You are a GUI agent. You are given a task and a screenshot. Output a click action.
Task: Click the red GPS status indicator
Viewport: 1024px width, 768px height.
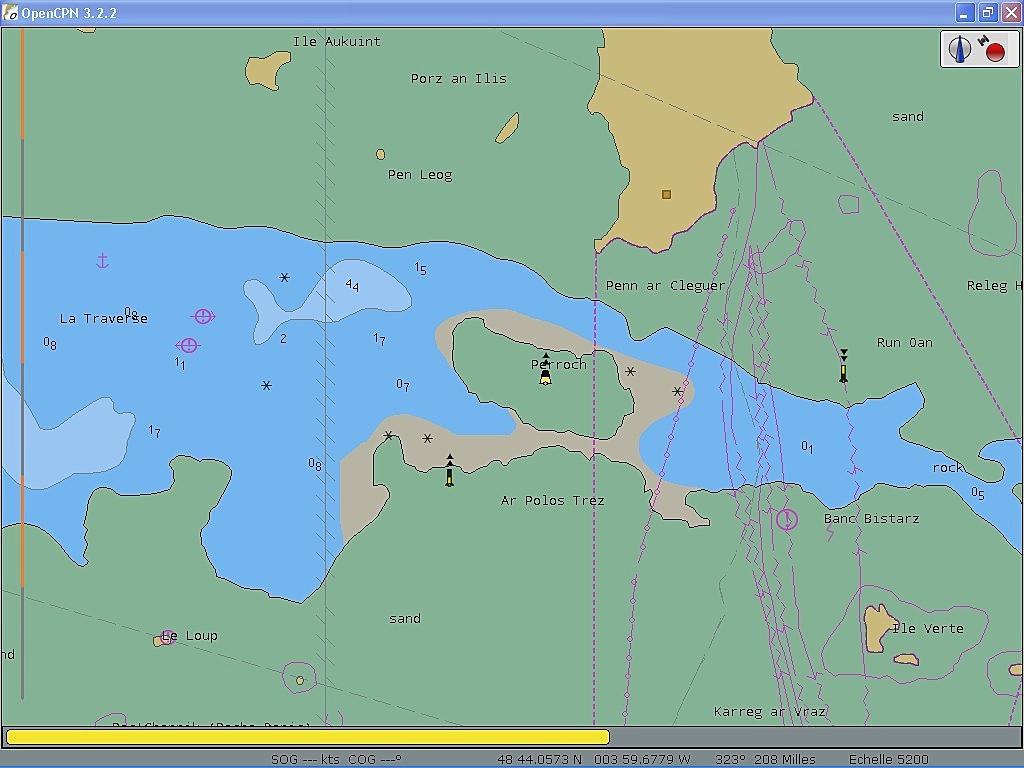tap(995, 52)
